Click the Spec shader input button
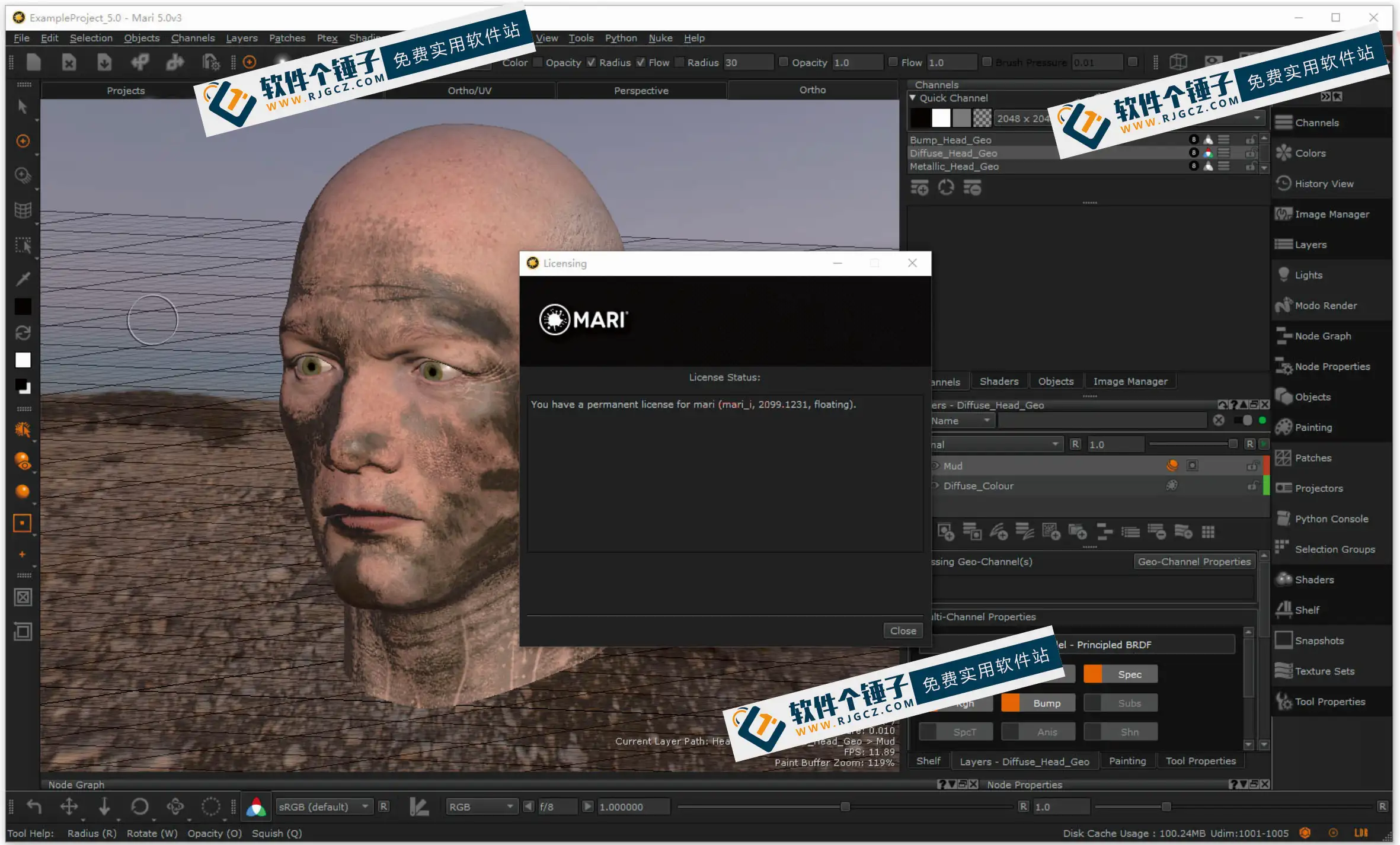The width and height of the screenshot is (1400, 845). pyautogui.click(x=1120, y=674)
